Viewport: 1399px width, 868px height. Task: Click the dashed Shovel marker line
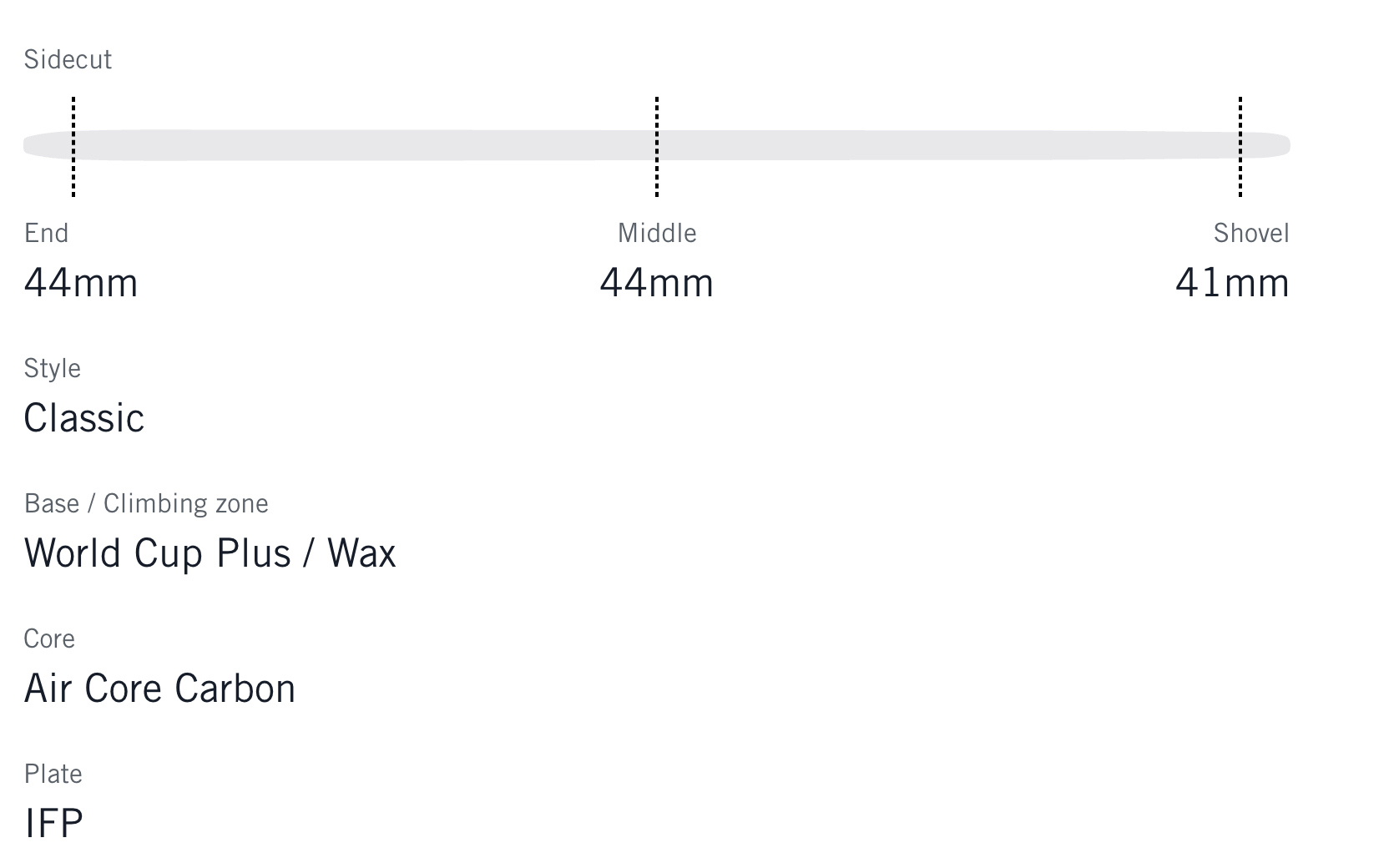[1240, 147]
